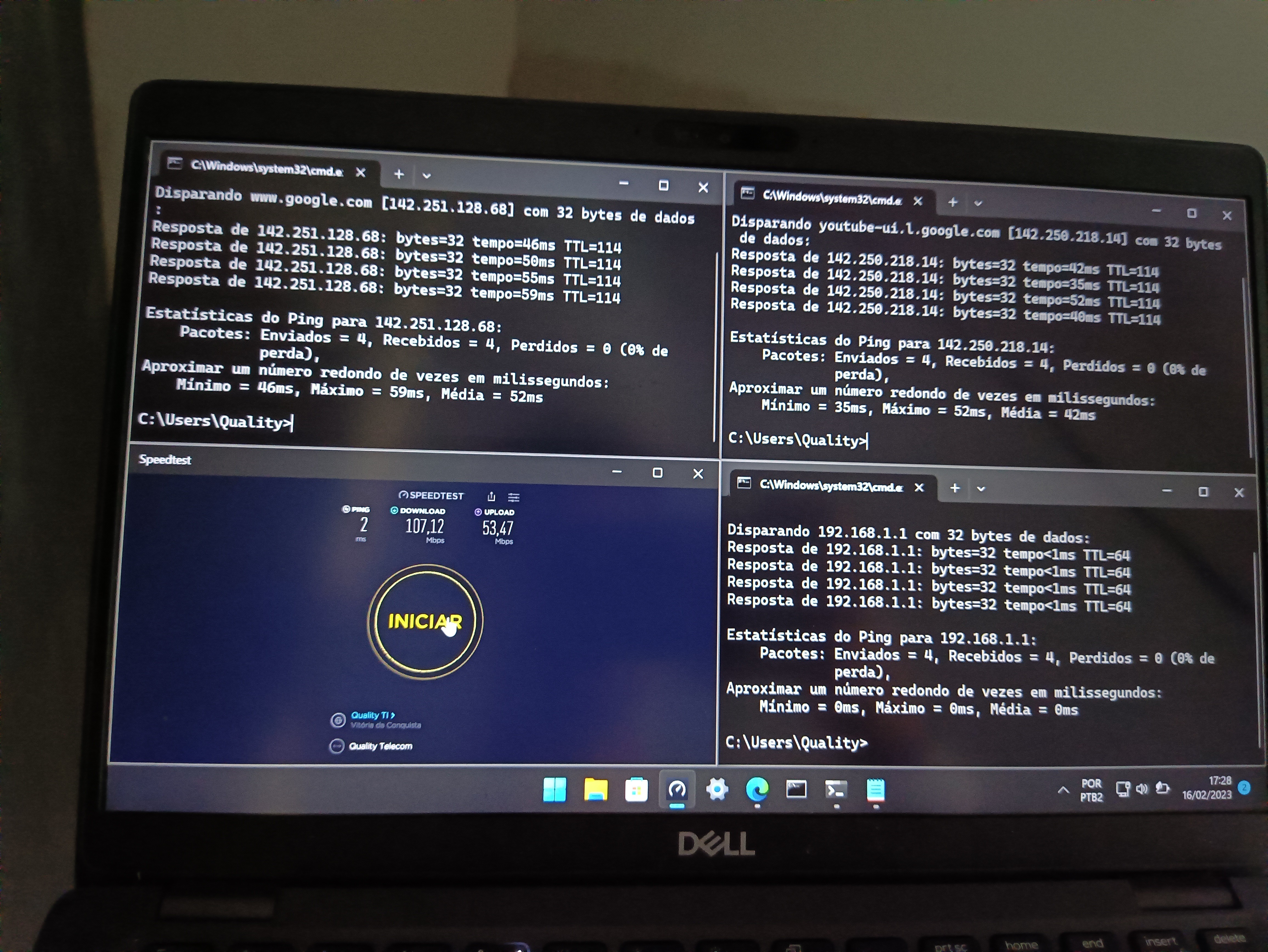Click the Quality TI server link

(x=372, y=715)
